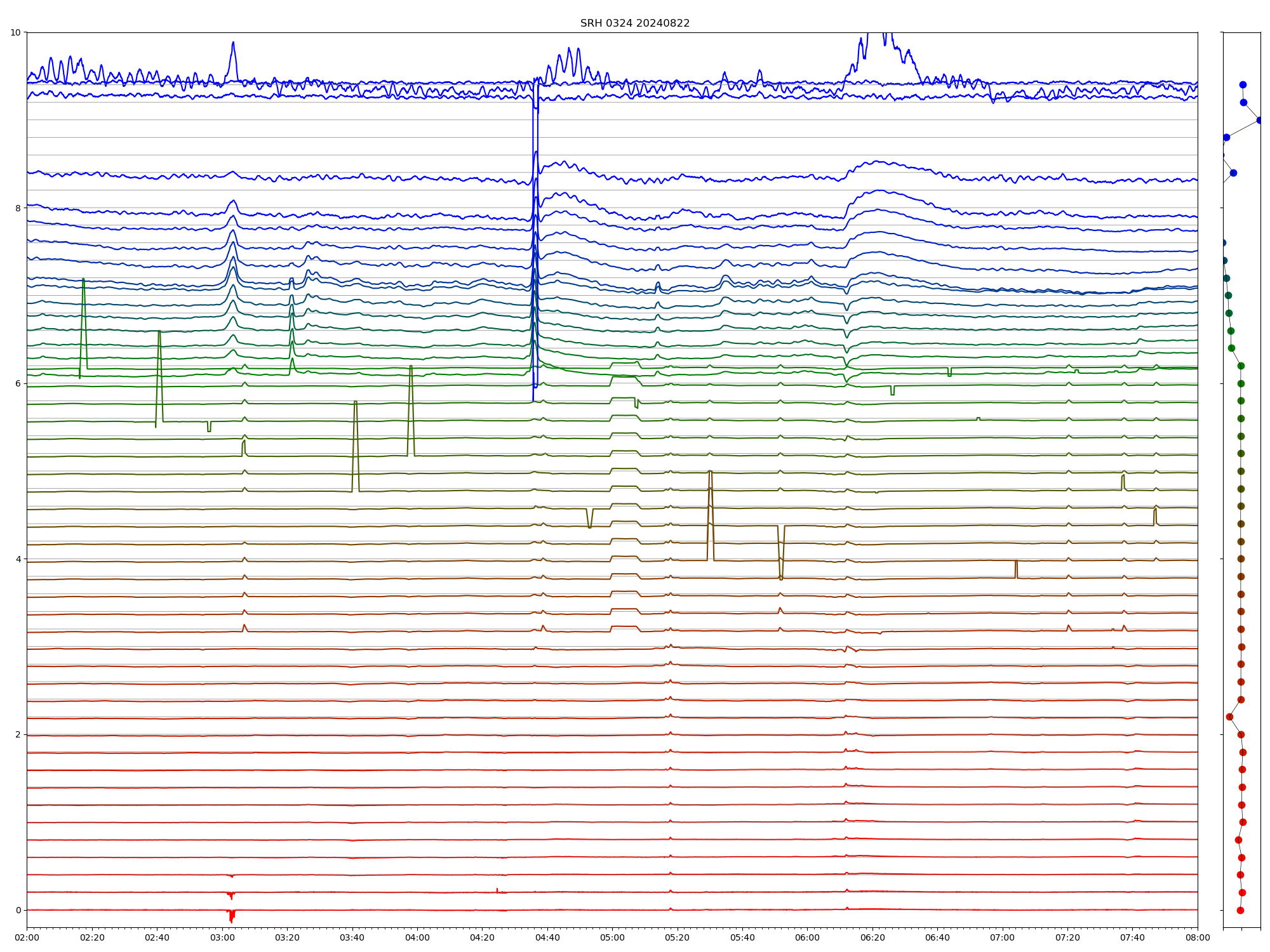Click the brown spike peak near 05:30

710,472
